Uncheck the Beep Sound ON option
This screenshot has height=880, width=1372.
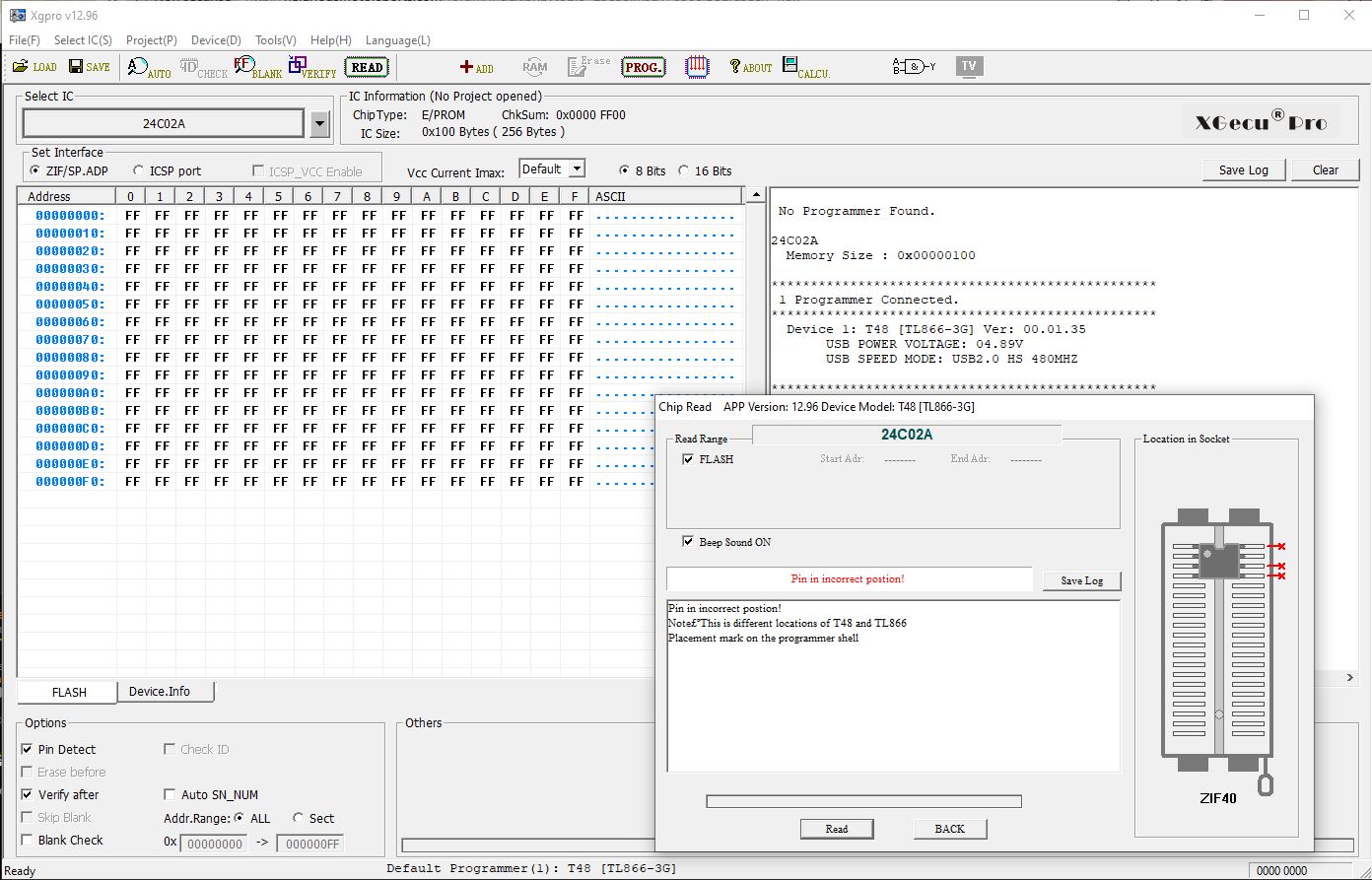click(688, 542)
